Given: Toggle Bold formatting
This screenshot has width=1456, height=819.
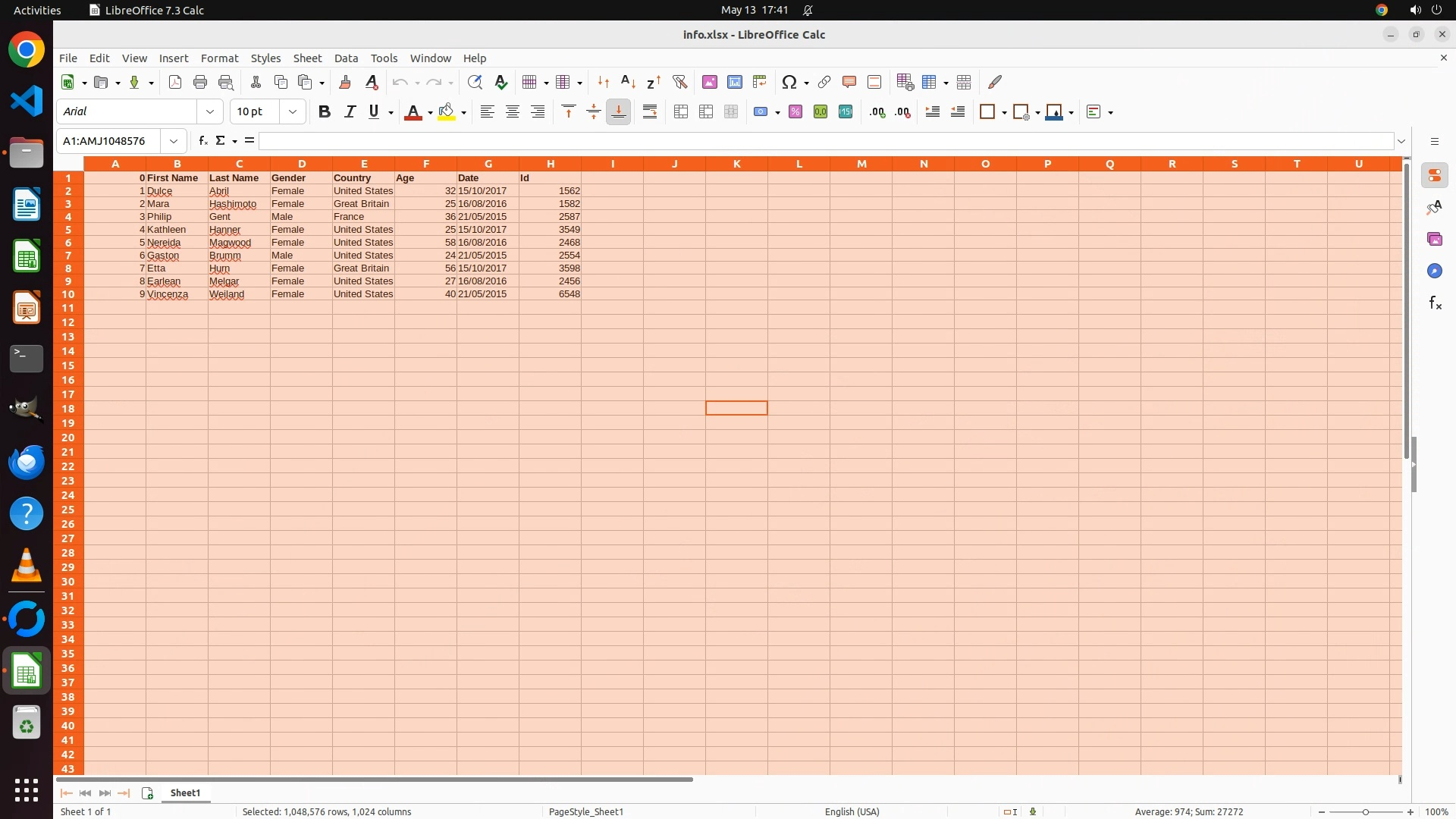Looking at the screenshot, I should 325,111.
